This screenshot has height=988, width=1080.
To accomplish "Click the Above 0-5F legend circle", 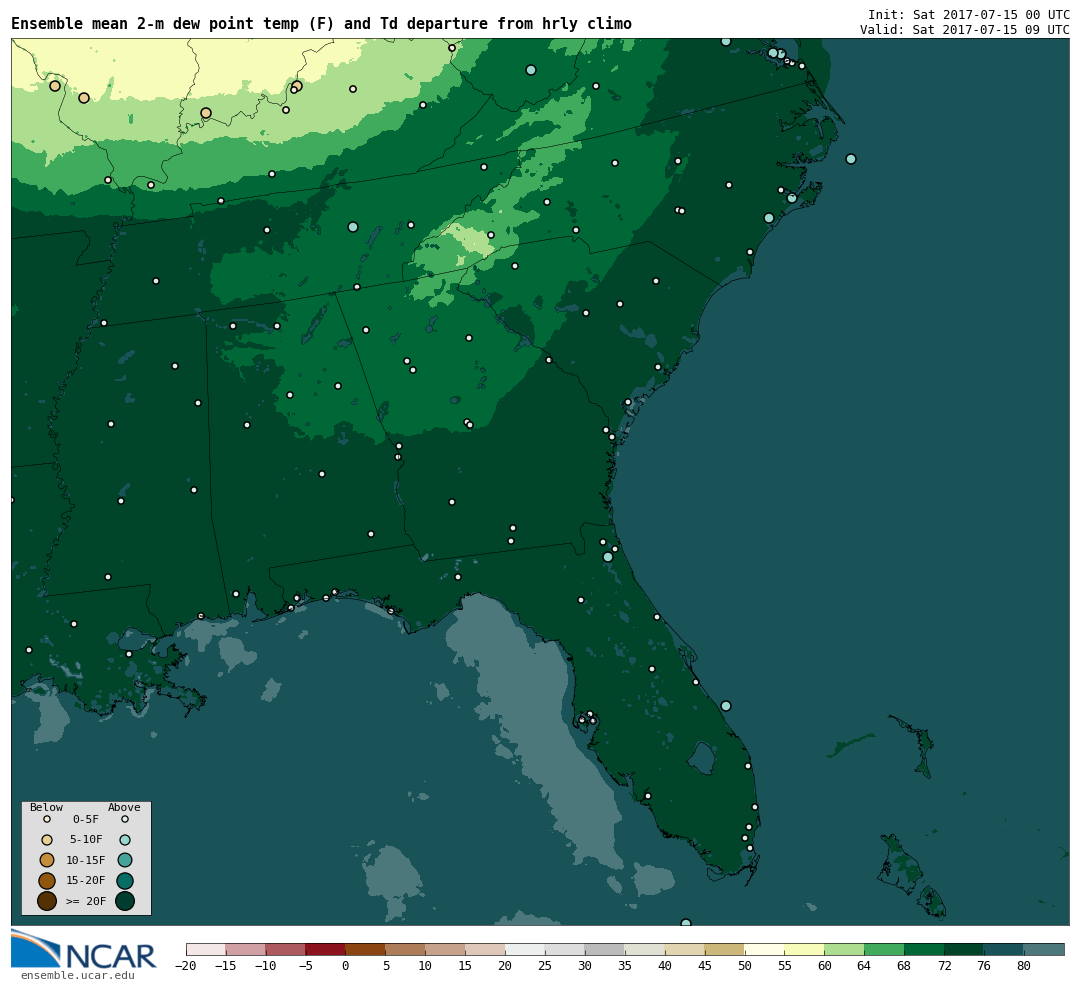I will click(x=125, y=820).
